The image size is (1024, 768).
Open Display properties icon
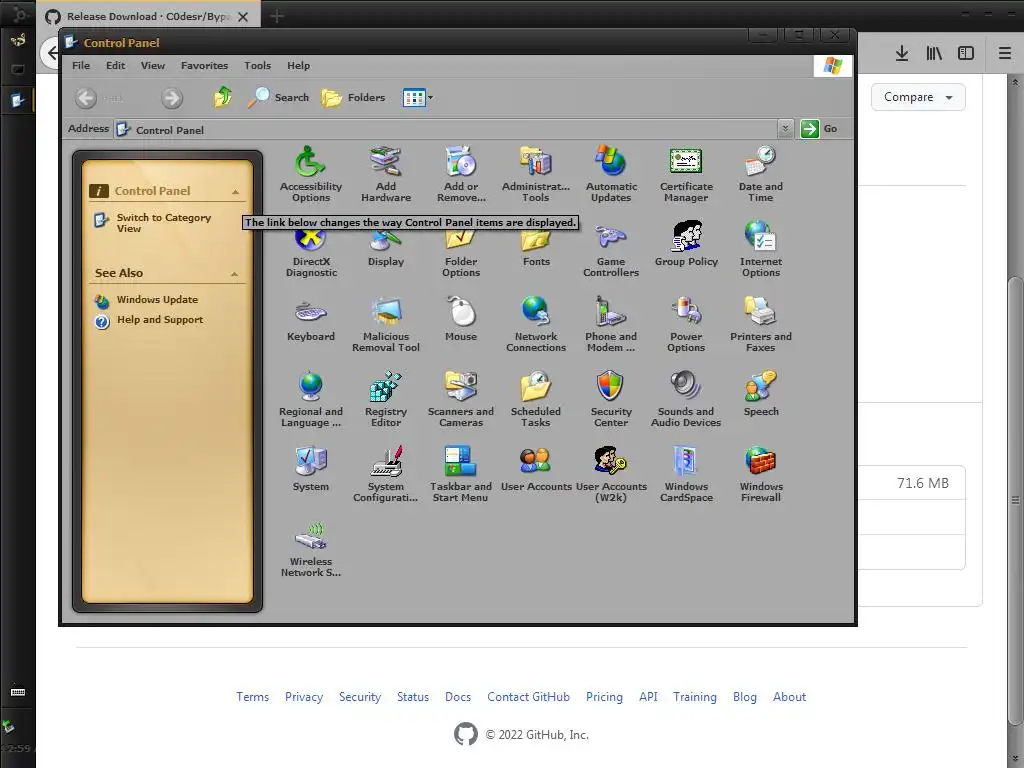pos(386,249)
